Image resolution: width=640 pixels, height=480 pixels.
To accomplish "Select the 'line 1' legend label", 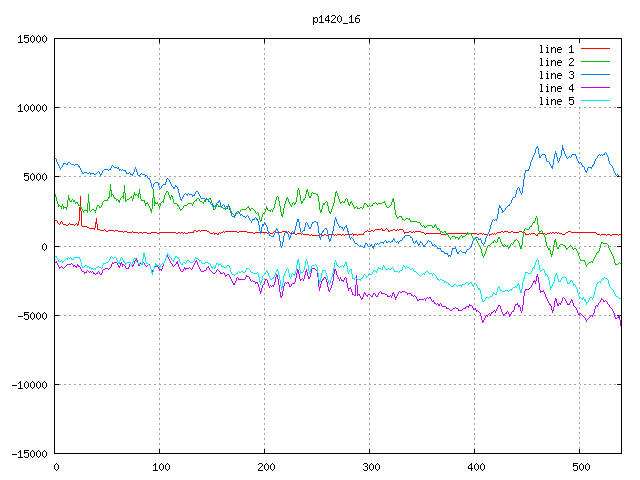I will [x=557, y=49].
